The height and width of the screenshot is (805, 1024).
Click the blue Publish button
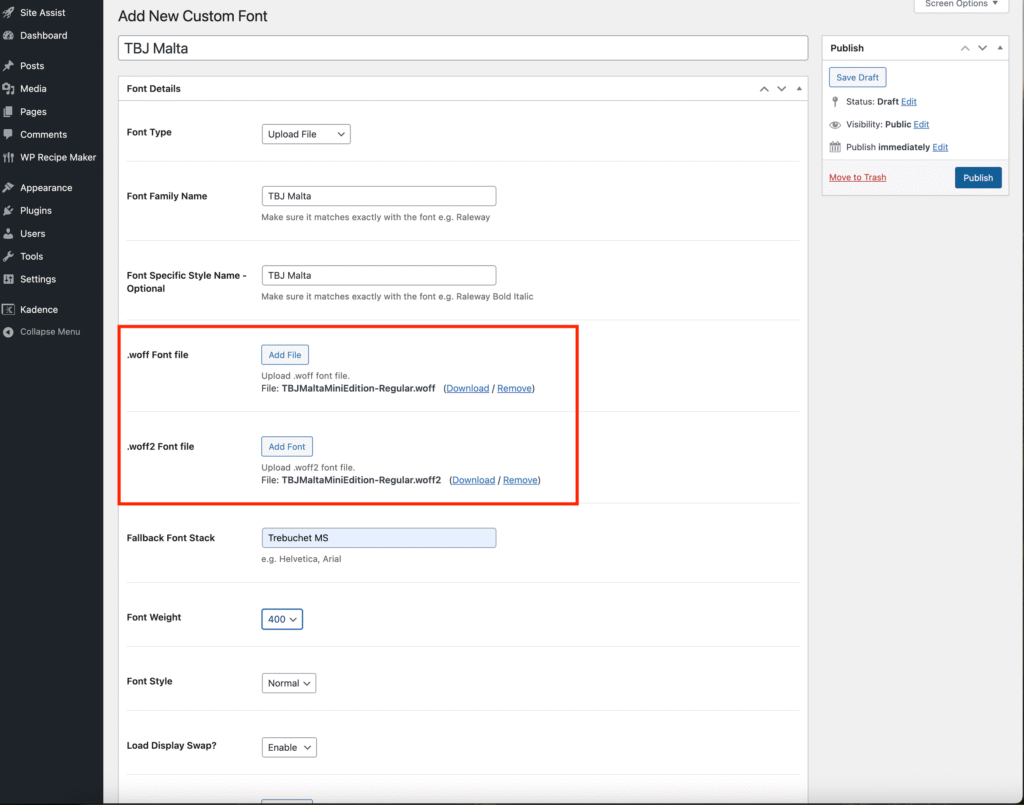tap(977, 178)
